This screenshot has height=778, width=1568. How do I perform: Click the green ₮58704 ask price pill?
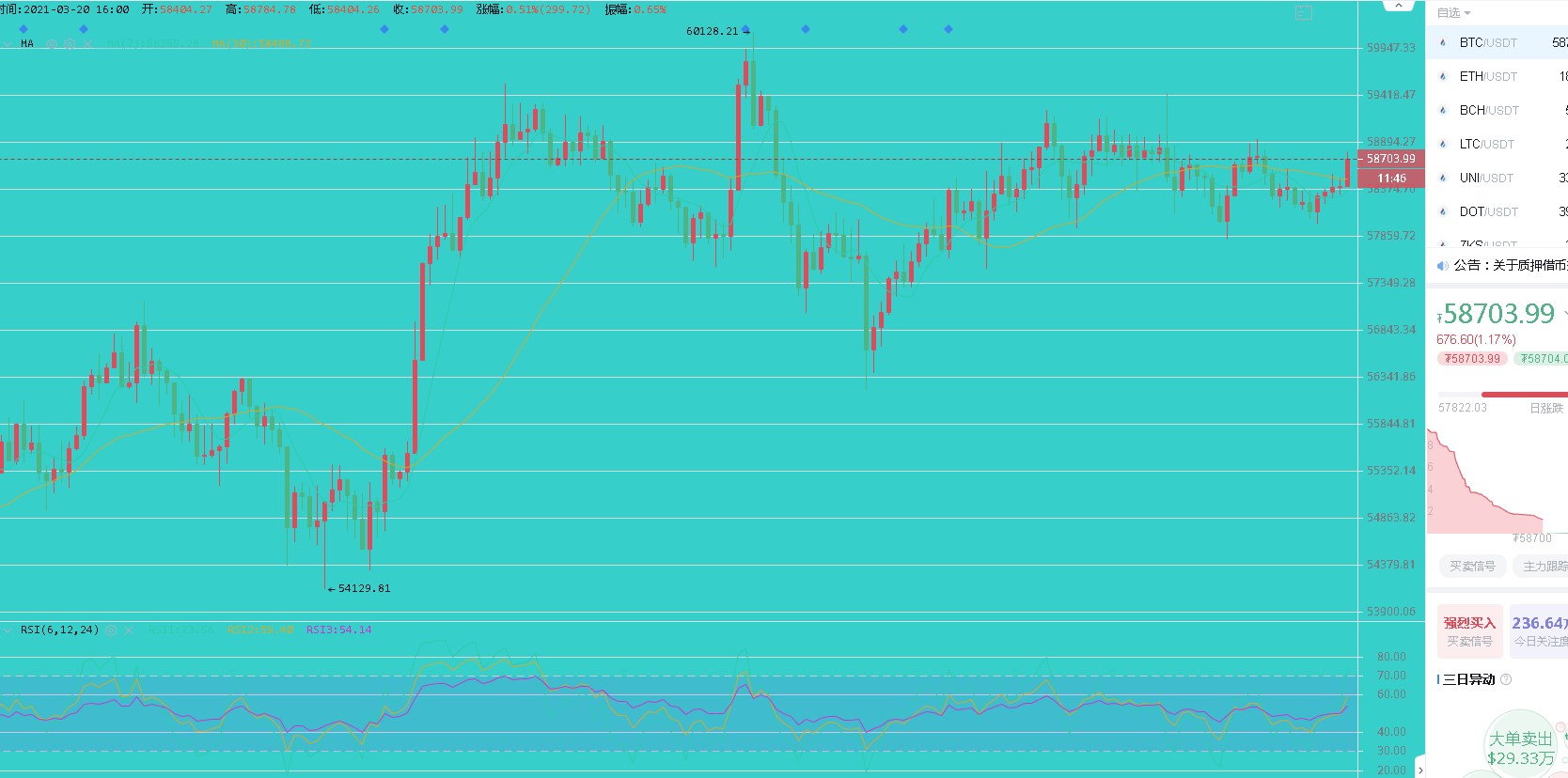coord(1541,359)
